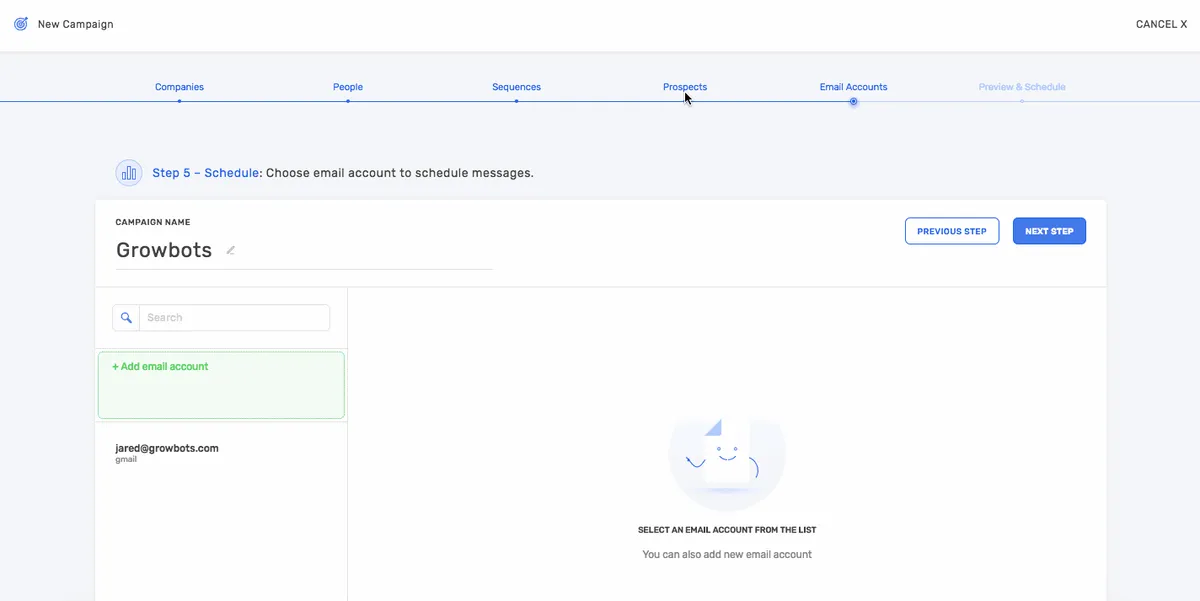Click the magnifier search icon
The width and height of the screenshot is (1200, 601).
point(126,318)
